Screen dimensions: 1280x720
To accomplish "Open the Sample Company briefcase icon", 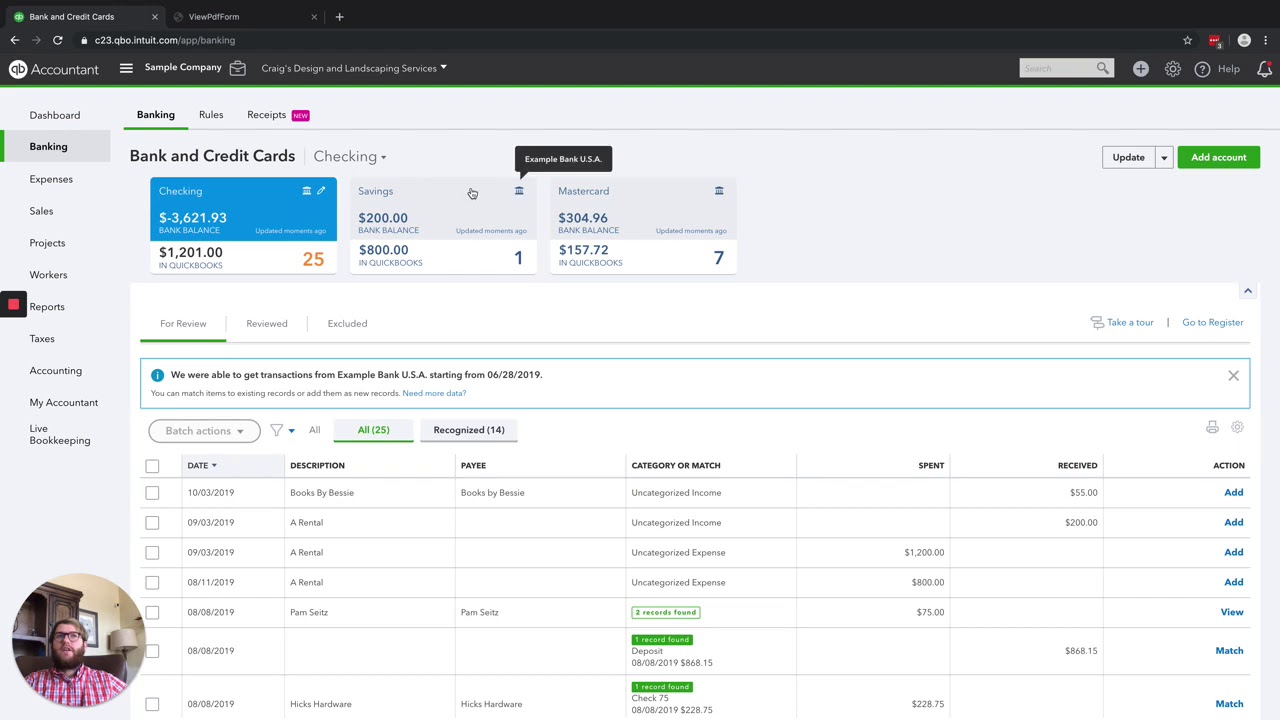I will pyautogui.click(x=237, y=68).
